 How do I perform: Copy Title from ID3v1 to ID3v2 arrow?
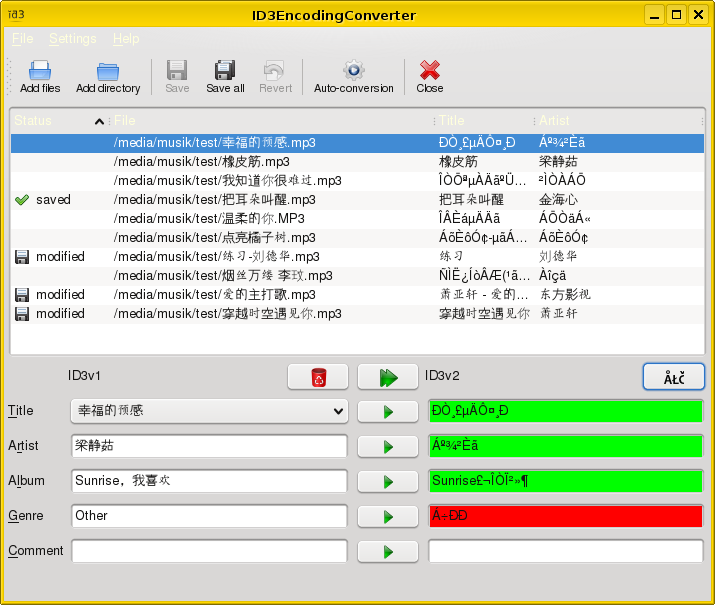tap(388, 412)
